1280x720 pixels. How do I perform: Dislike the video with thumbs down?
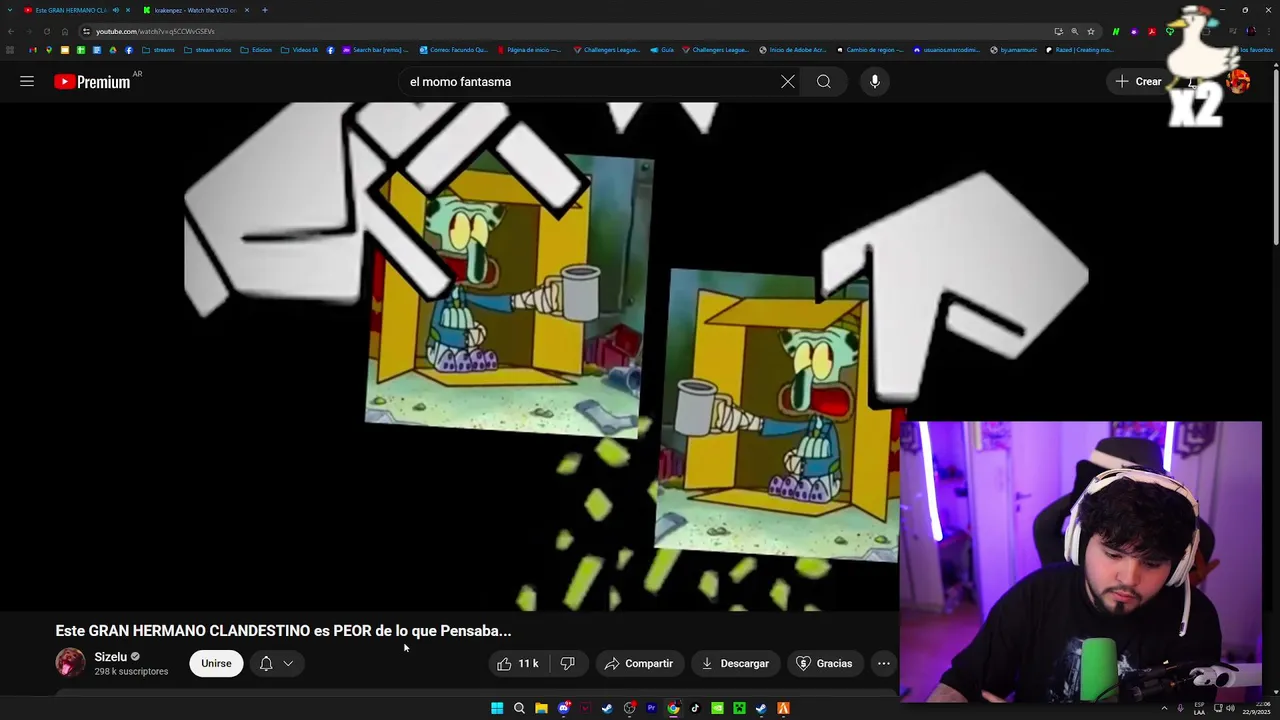pos(568,663)
